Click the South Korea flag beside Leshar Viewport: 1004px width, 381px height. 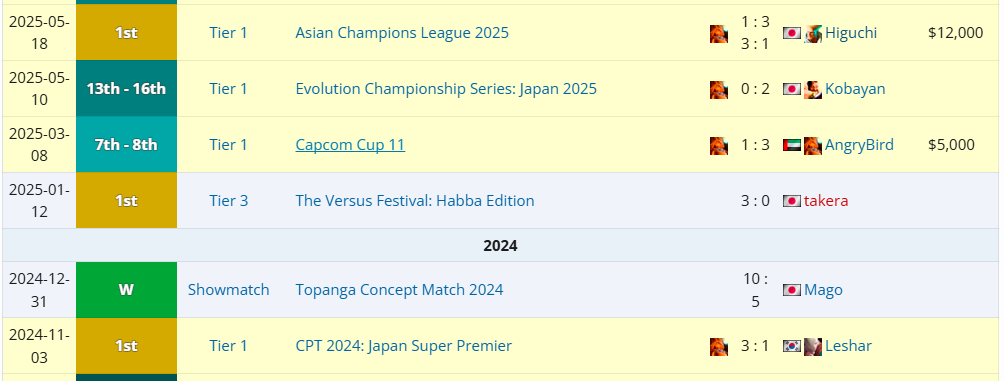pyautogui.click(x=791, y=346)
